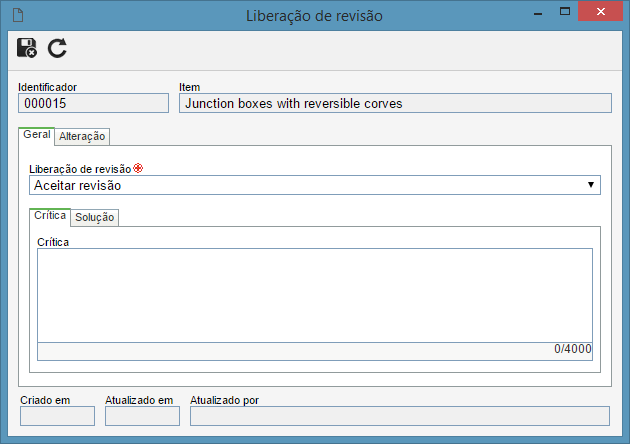
Task: Click the document icon in title bar
Action: click(18, 15)
